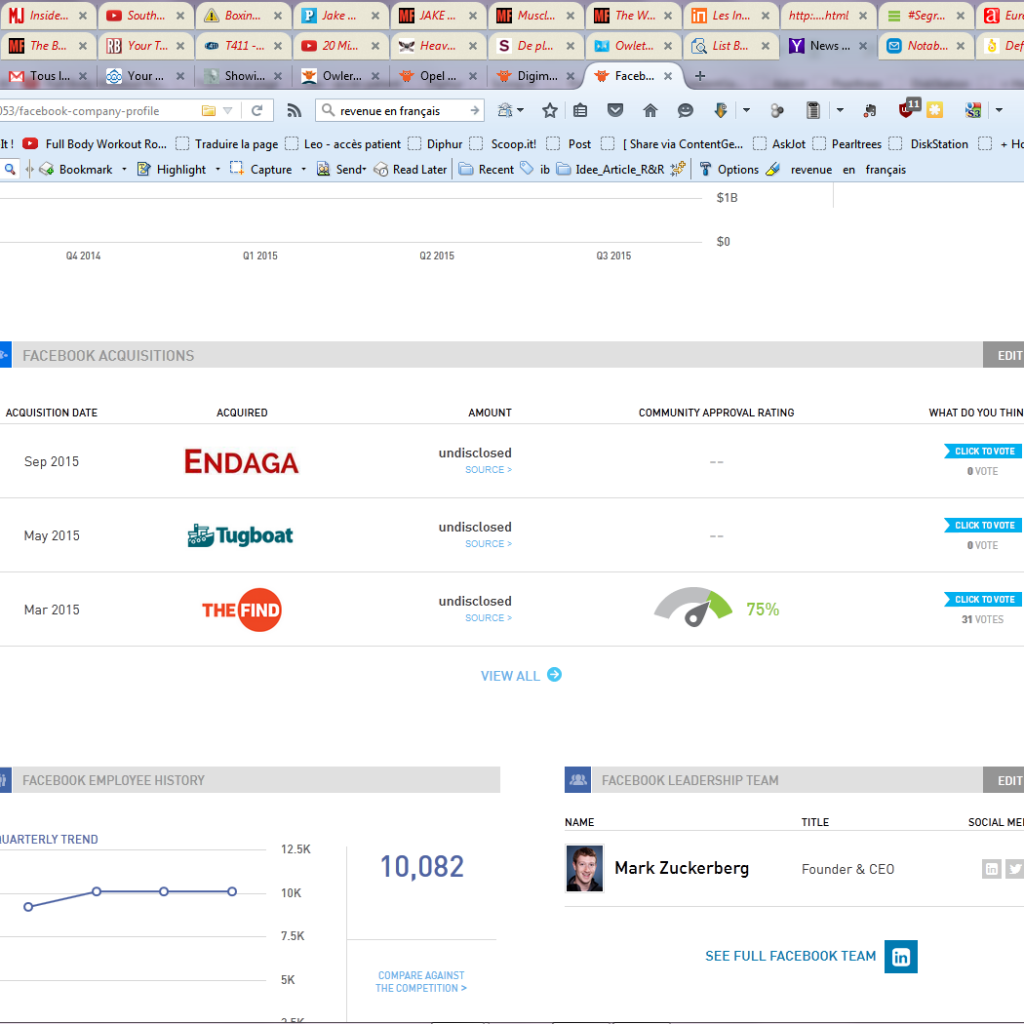Viewport: 1024px width, 1024px height.
Task: Open the Evernote elephant clipper icon
Action: point(869,110)
